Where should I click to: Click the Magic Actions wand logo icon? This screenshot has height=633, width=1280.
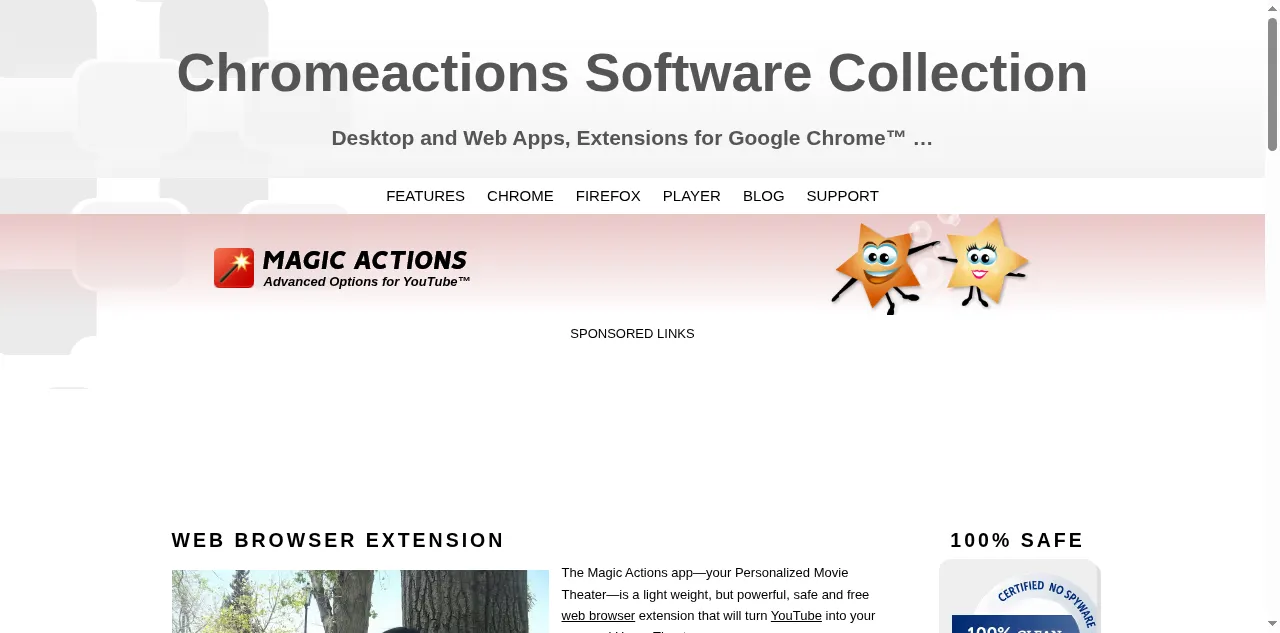click(234, 268)
